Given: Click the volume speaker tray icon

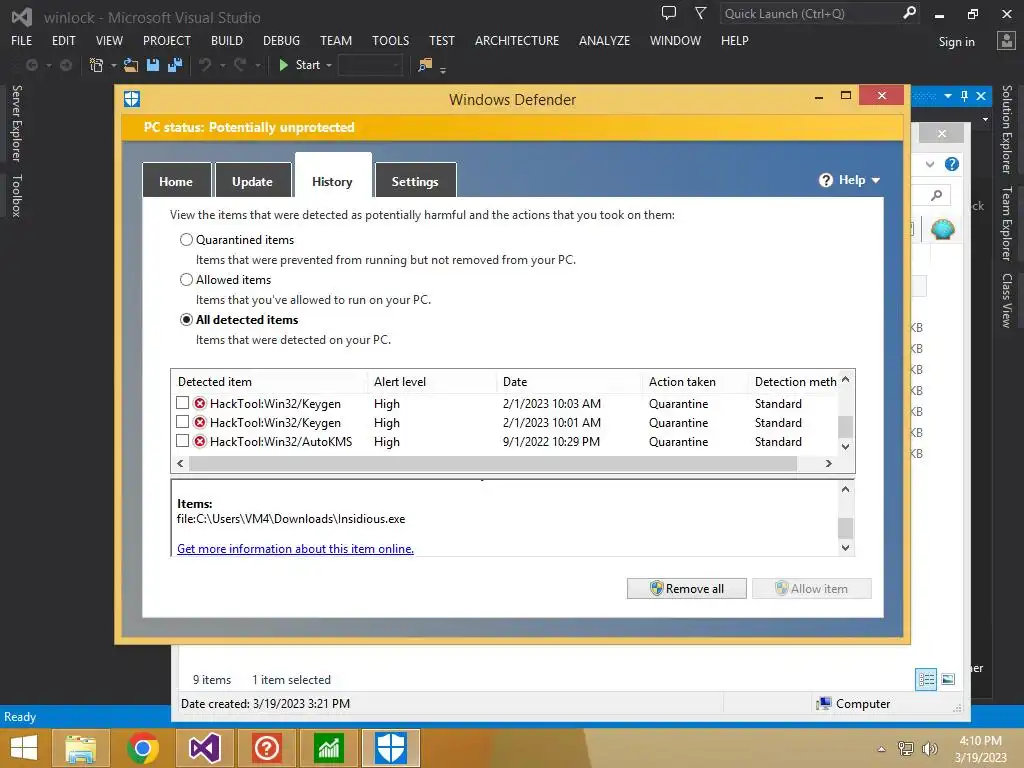Looking at the screenshot, I should 929,748.
